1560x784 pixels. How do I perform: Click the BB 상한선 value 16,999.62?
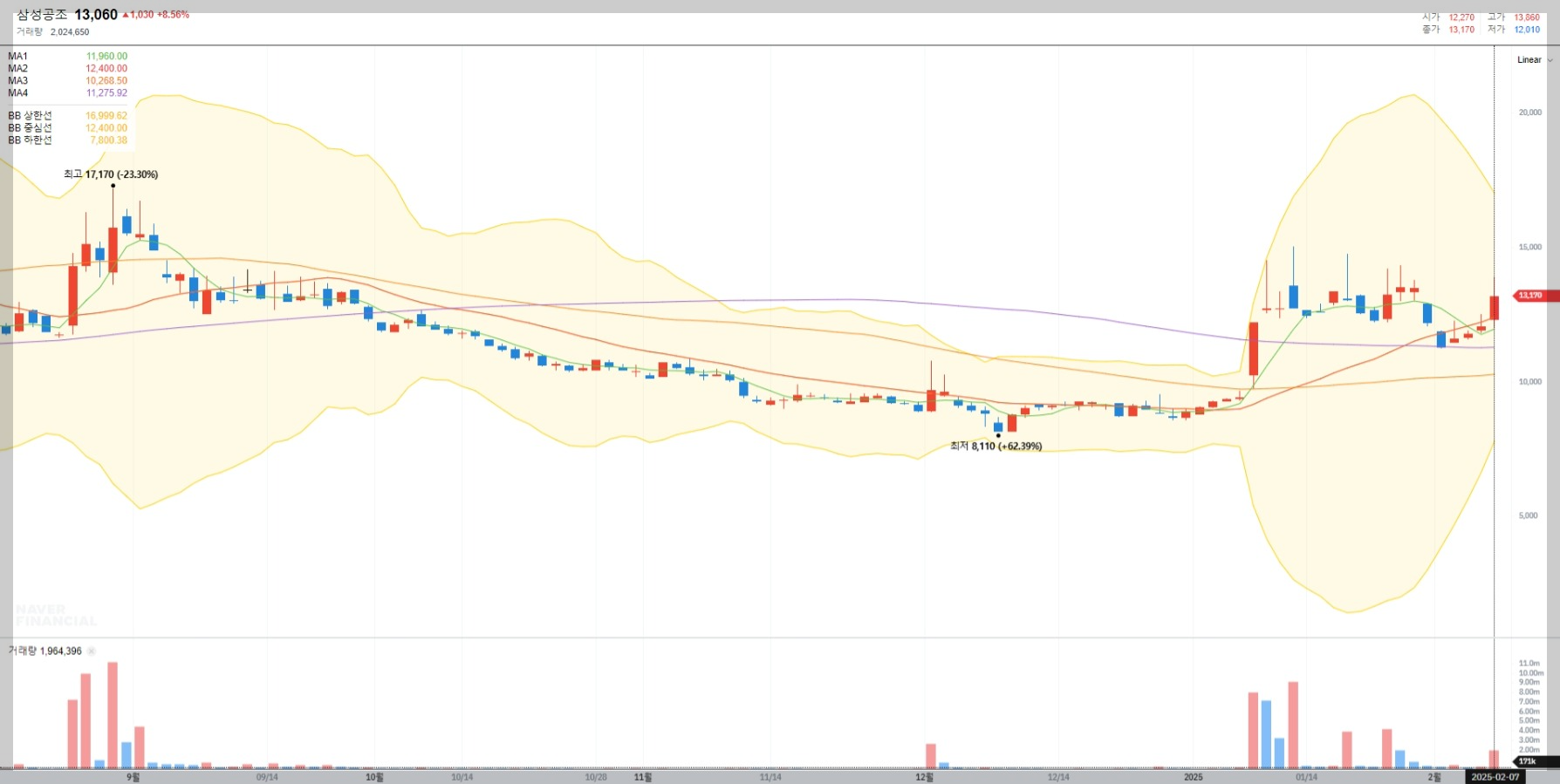pos(106,116)
